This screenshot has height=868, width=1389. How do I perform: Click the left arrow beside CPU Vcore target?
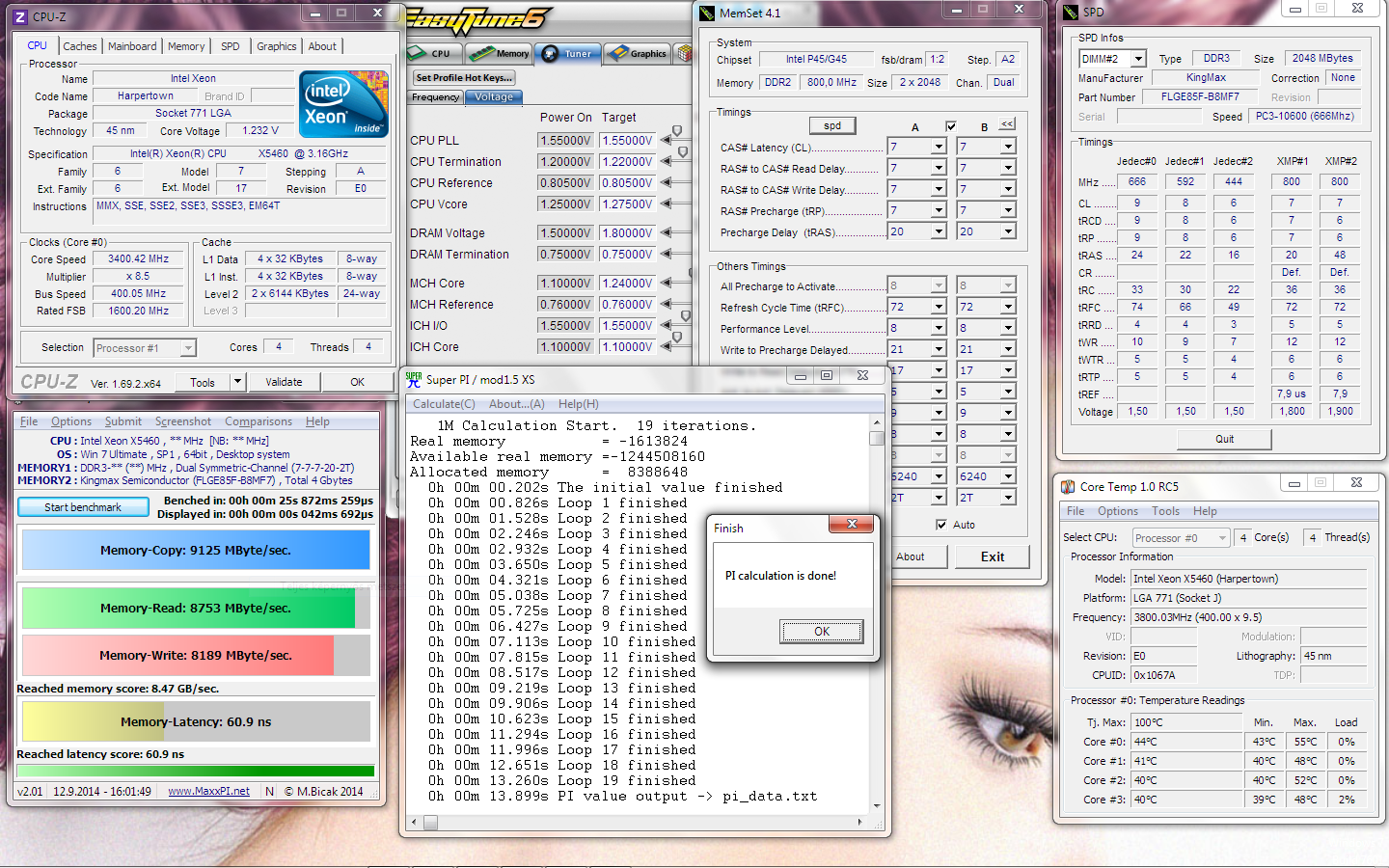pyautogui.click(x=665, y=204)
